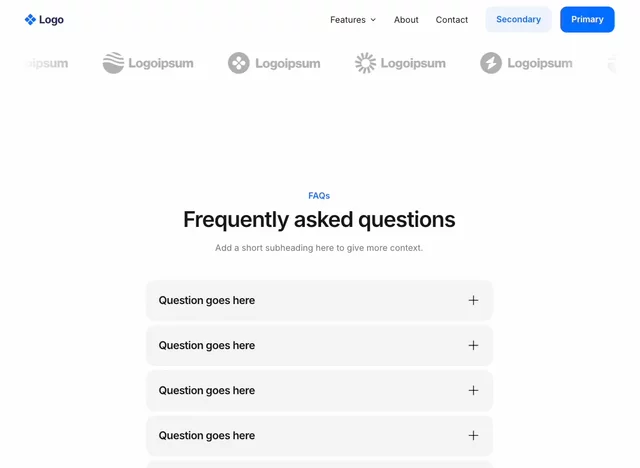Click the plus icon on first question
This screenshot has height=468, width=640.
coord(473,300)
